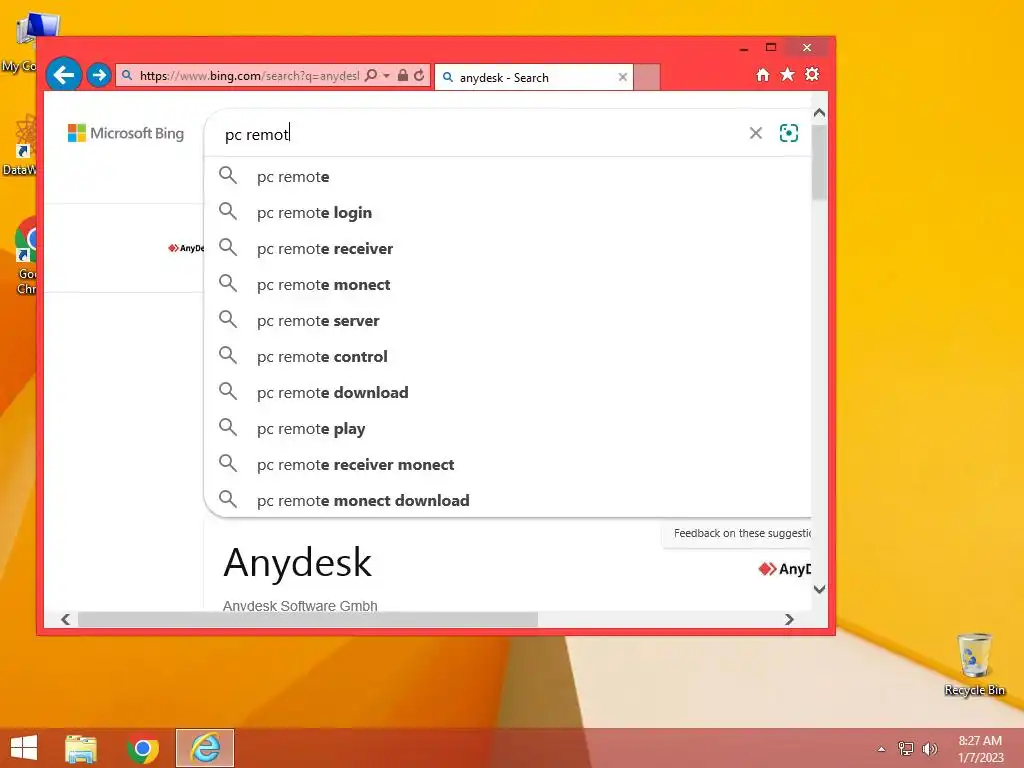Click the horizontal scrollbar left arrow
Screen dimensions: 1024x768
65,619
